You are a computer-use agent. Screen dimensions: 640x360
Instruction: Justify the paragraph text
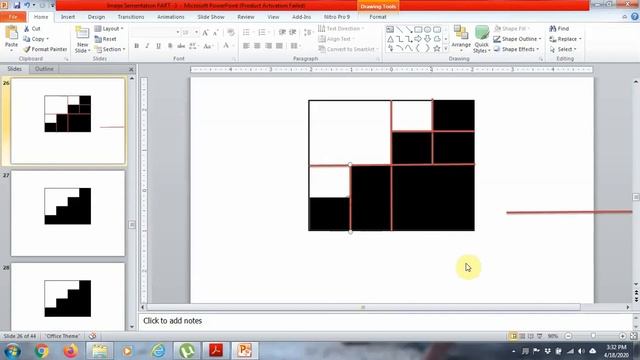(279, 46)
